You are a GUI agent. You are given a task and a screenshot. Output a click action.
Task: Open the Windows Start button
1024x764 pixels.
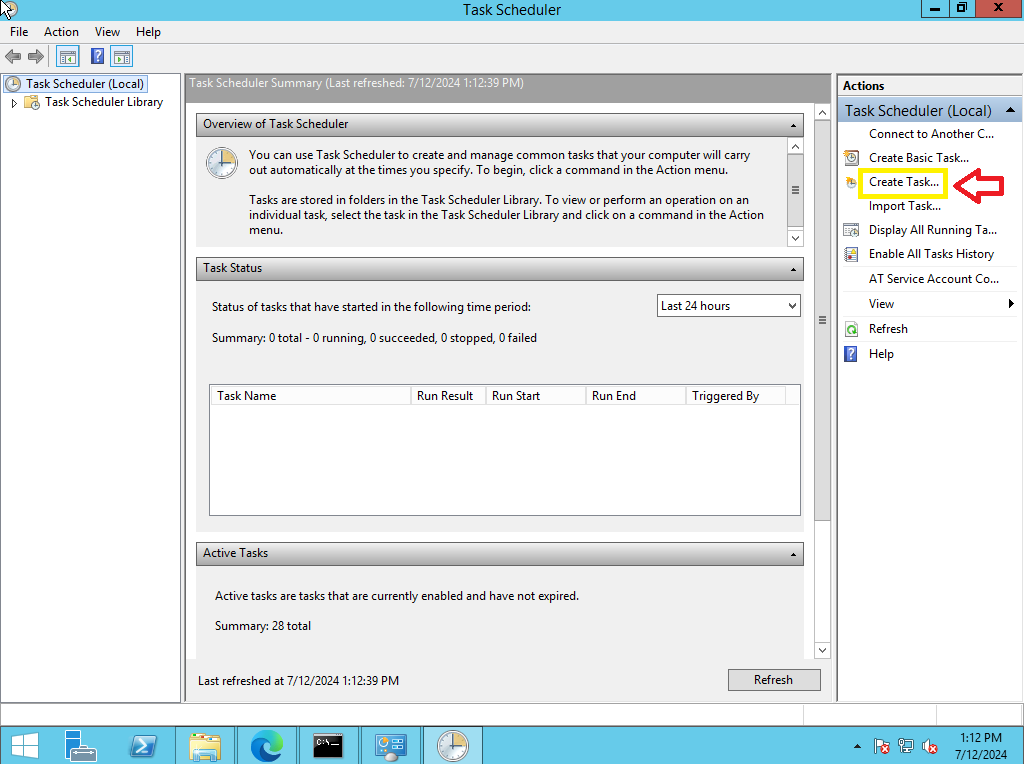25,745
